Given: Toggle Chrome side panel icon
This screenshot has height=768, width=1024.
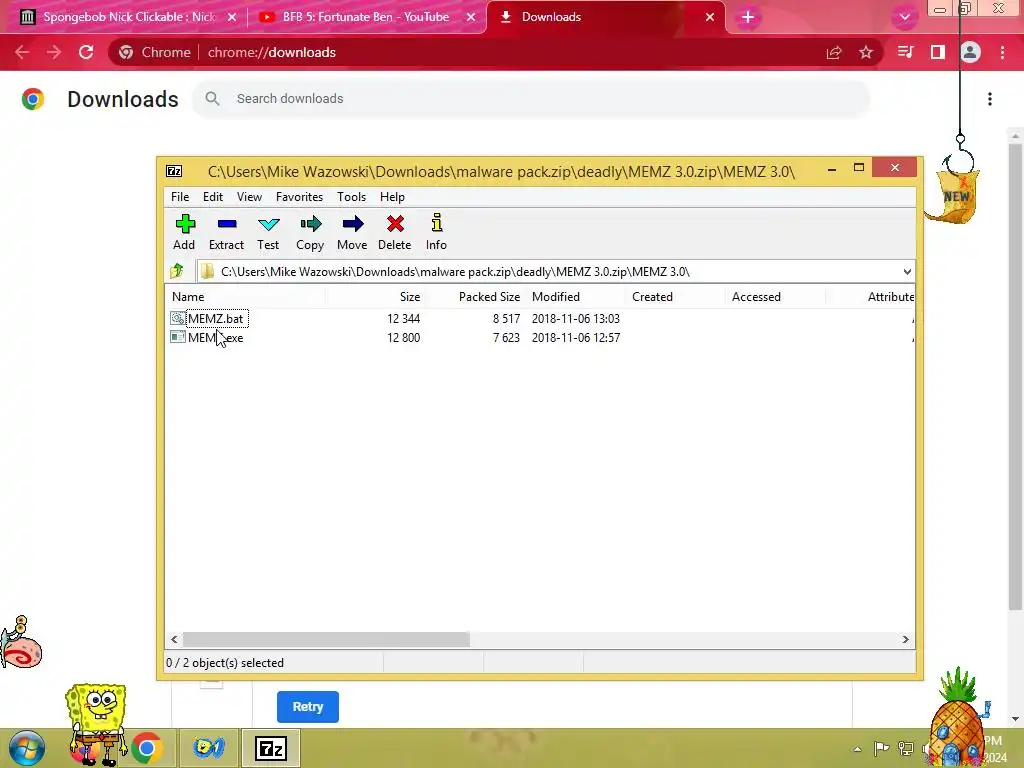Looking at the screenshot, I should pos(938,52).
